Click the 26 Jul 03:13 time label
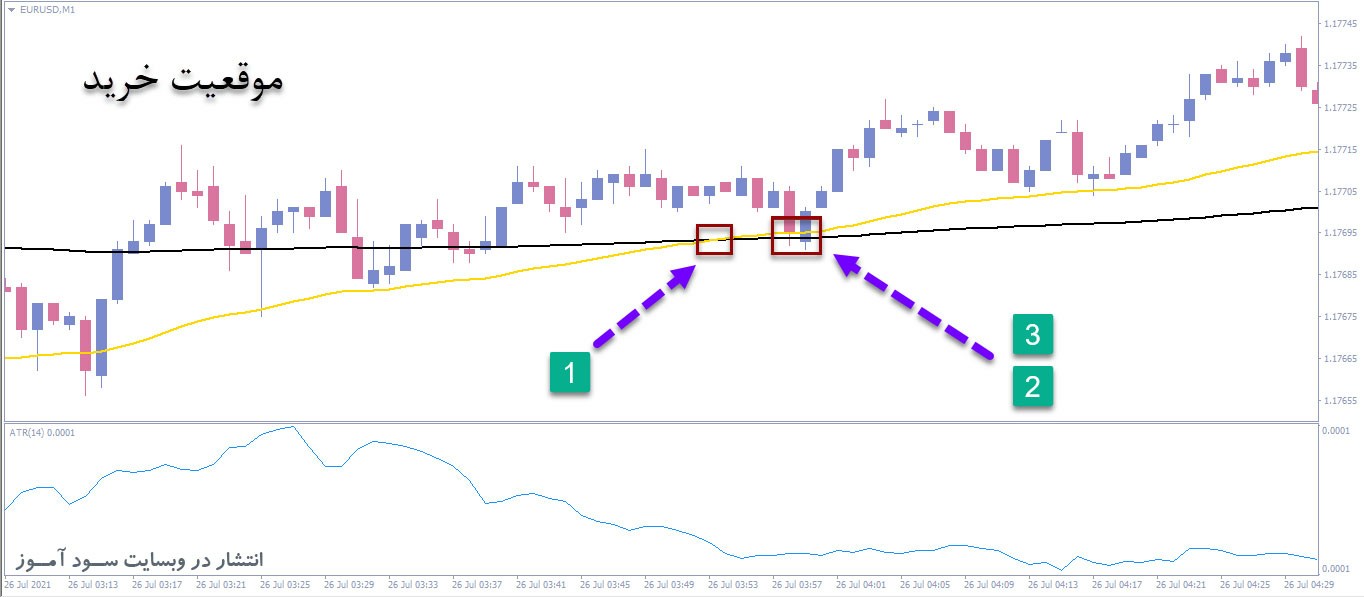This screenshot has width=1364, height=597. pyautogui.click(x=93, y=585)
